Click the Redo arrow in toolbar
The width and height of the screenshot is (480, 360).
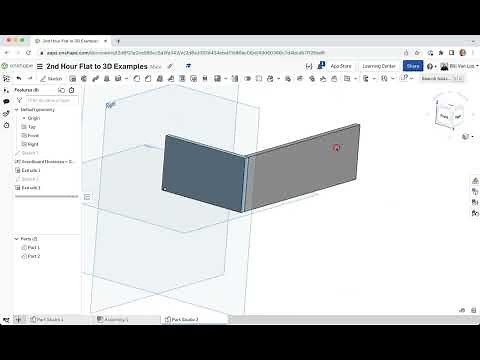[30, 78]
